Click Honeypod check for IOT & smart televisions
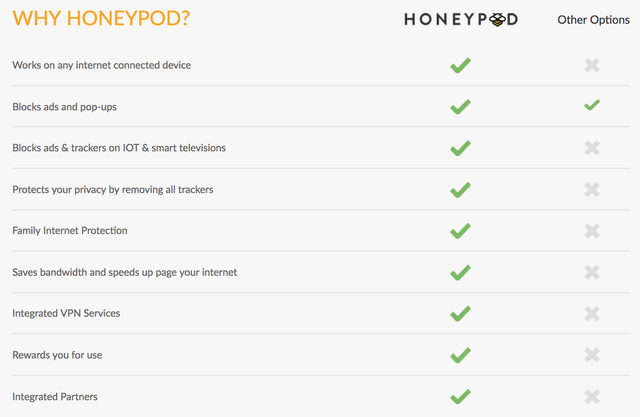Screen dimensions: 640x417 460,148
